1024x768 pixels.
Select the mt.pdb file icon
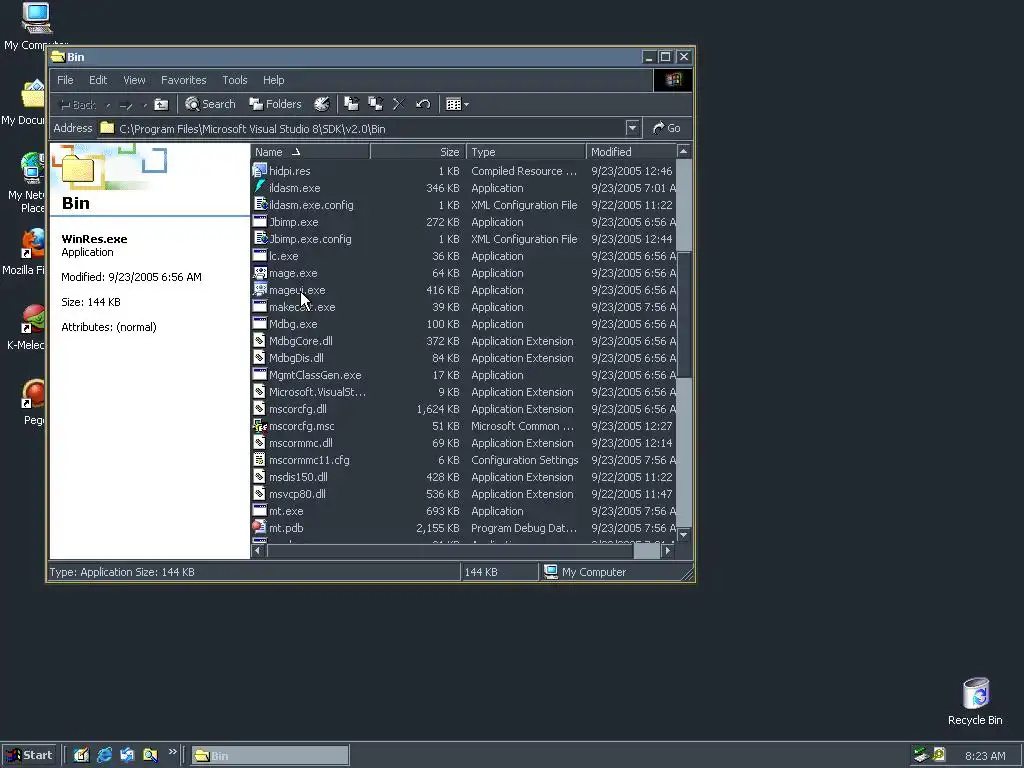(259, 528)
